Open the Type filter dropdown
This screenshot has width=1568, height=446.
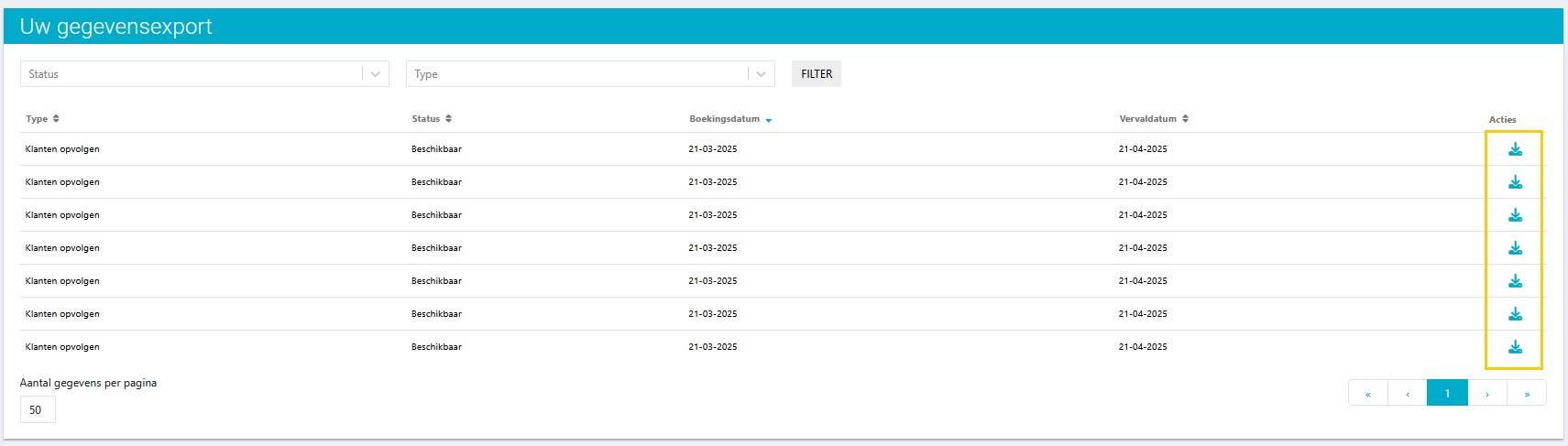click(590, 74)
